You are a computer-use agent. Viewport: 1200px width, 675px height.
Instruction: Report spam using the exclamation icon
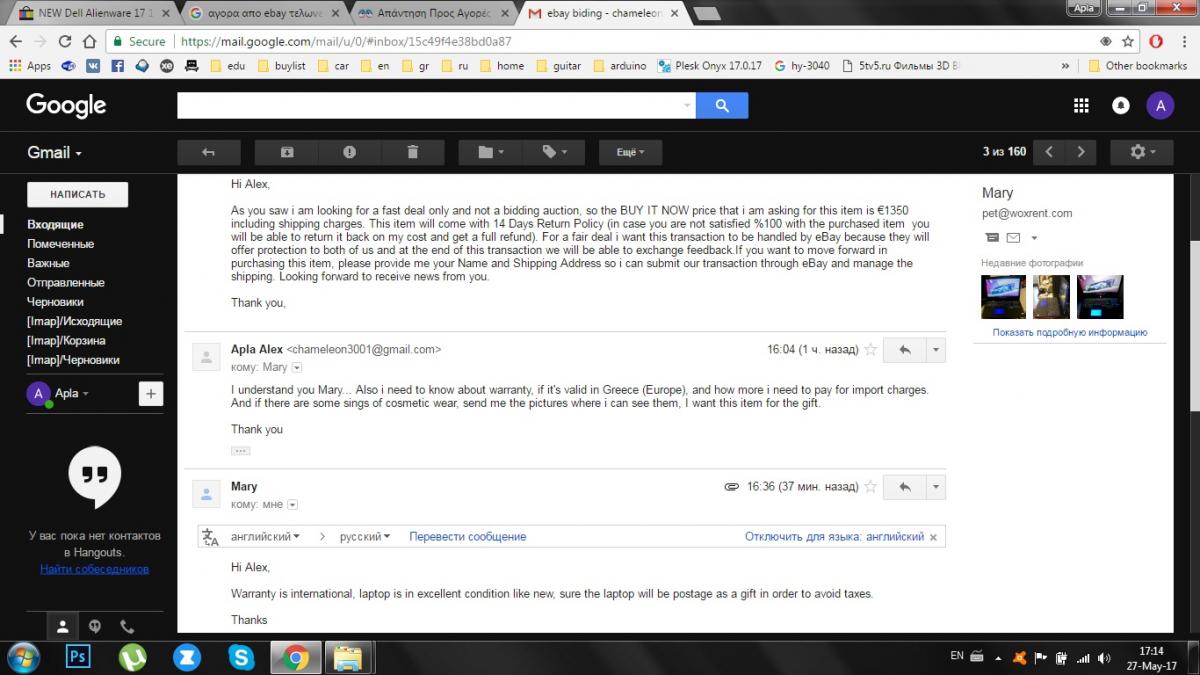349,152
